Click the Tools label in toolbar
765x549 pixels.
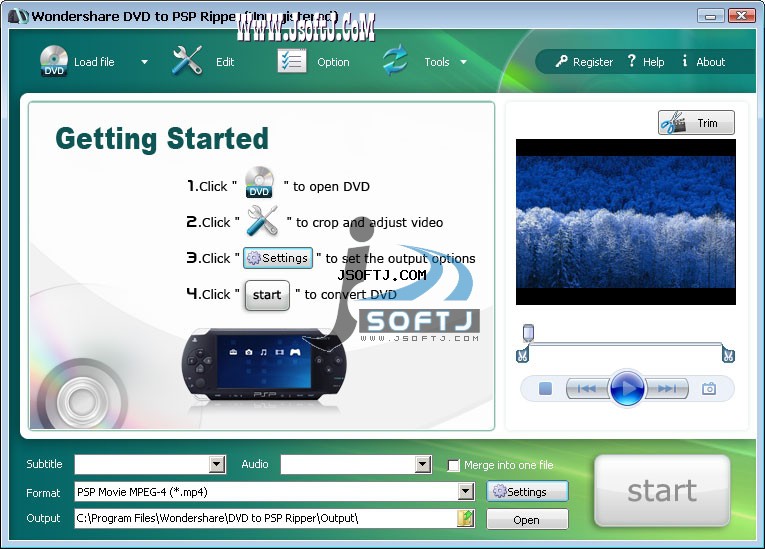coord(437,62)
